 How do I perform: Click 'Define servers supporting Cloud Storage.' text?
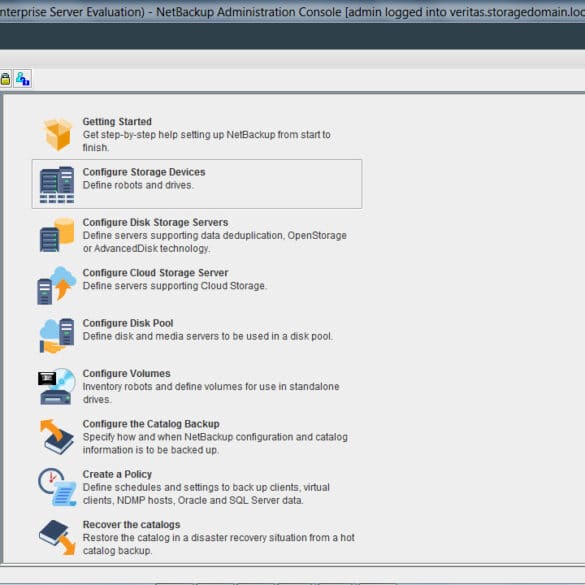pyautogui.click(x=175, y=286)
